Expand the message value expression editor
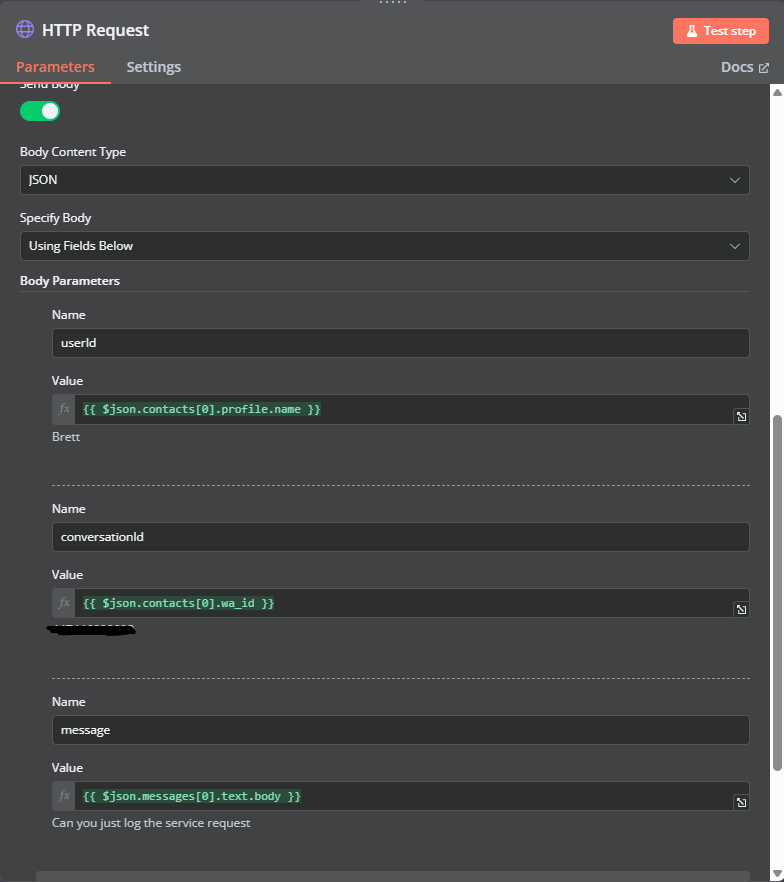 coord(741,802)
